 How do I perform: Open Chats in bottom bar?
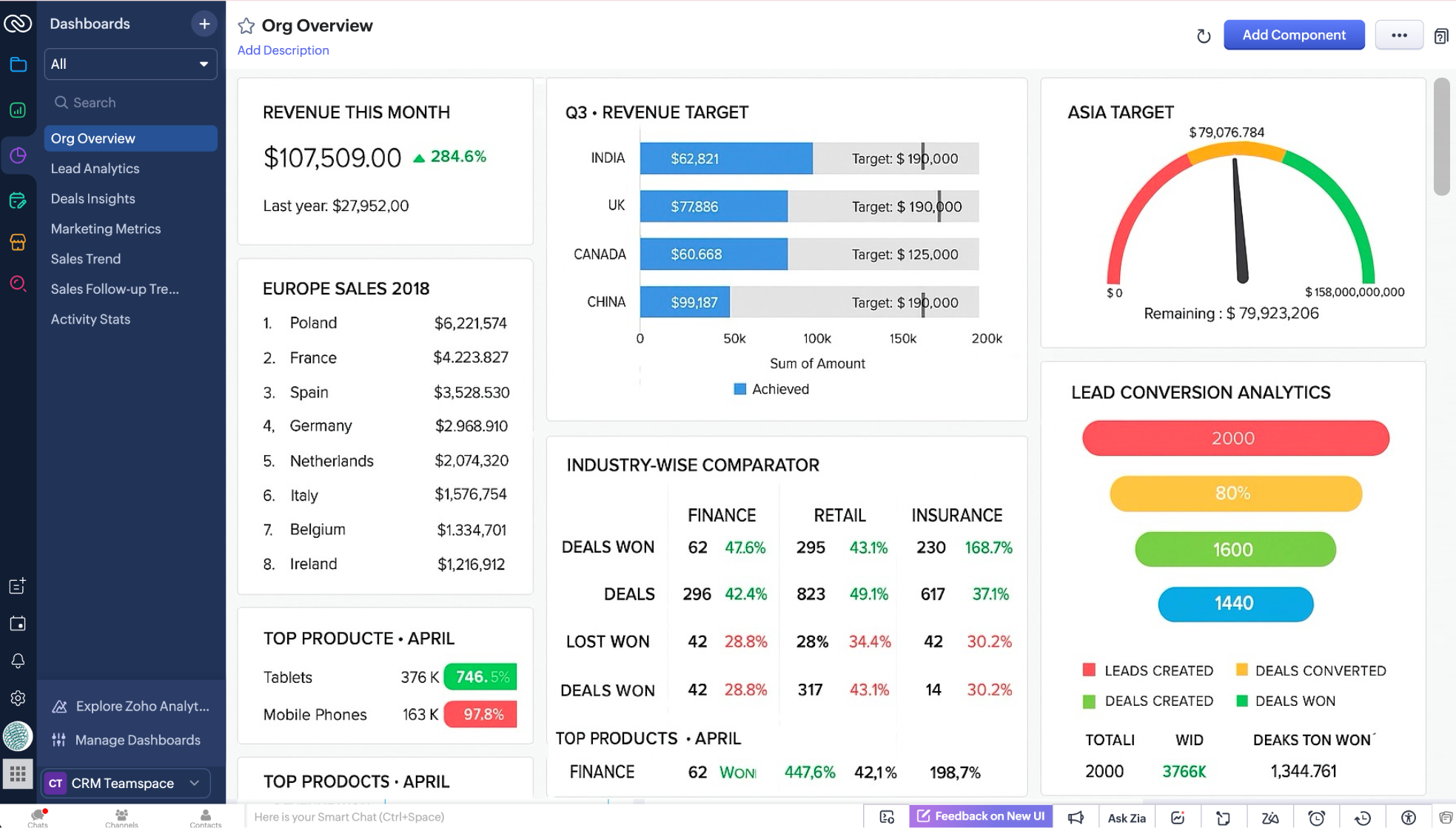click(x=38, y=818)
